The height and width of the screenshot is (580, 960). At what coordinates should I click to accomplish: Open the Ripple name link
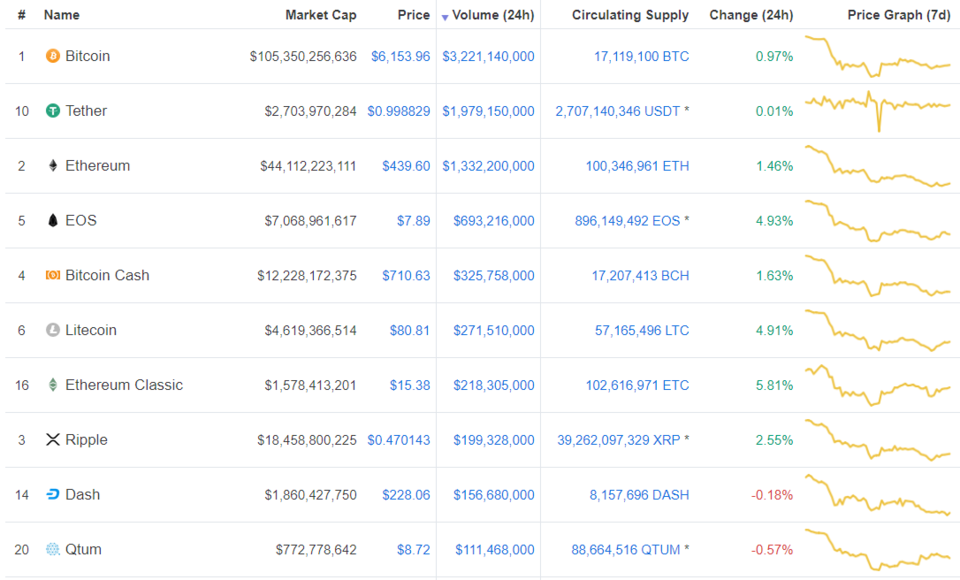point(86,440)
